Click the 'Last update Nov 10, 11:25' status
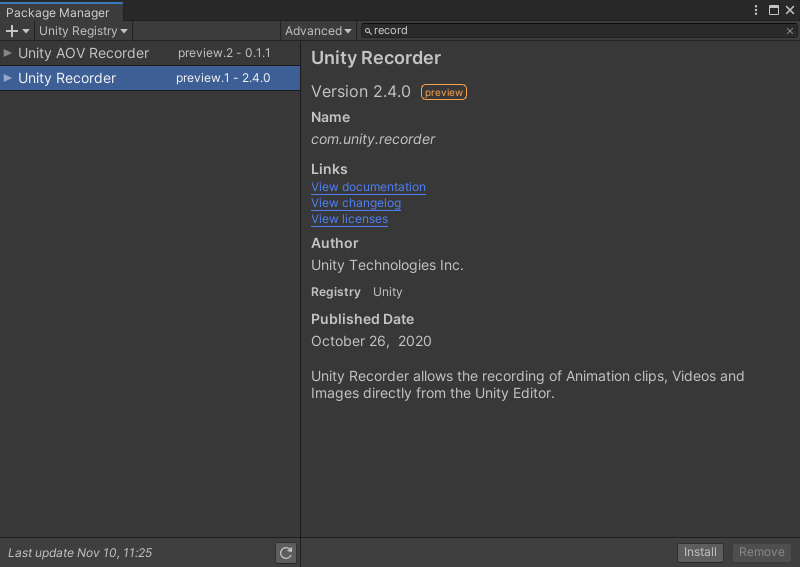This screenshot has width=800, height=567. 80,553
